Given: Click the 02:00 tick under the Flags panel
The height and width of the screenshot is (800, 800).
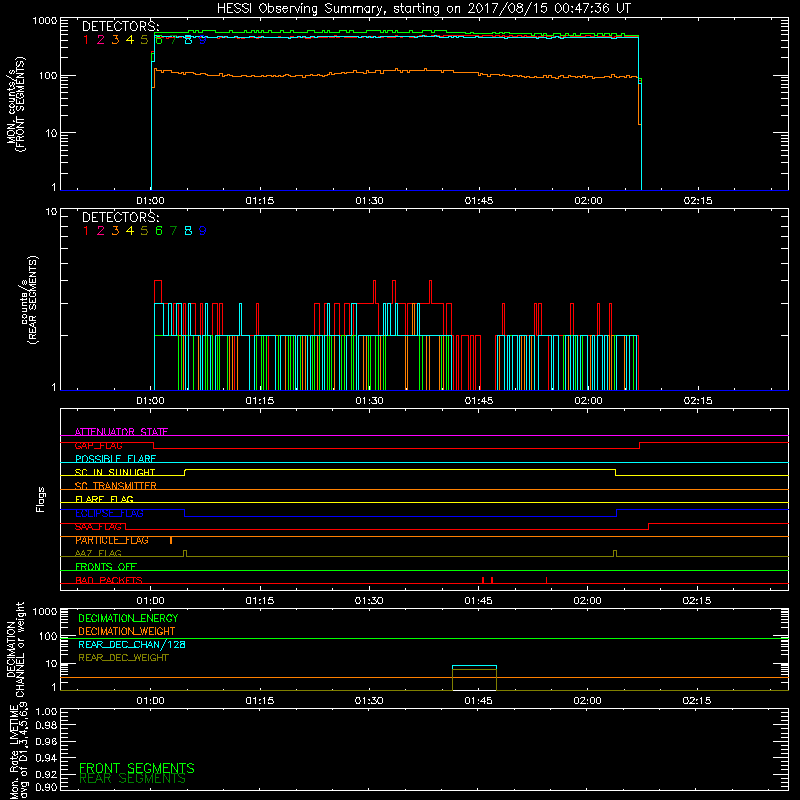Looking at the screenshot, I should [588, 601].
